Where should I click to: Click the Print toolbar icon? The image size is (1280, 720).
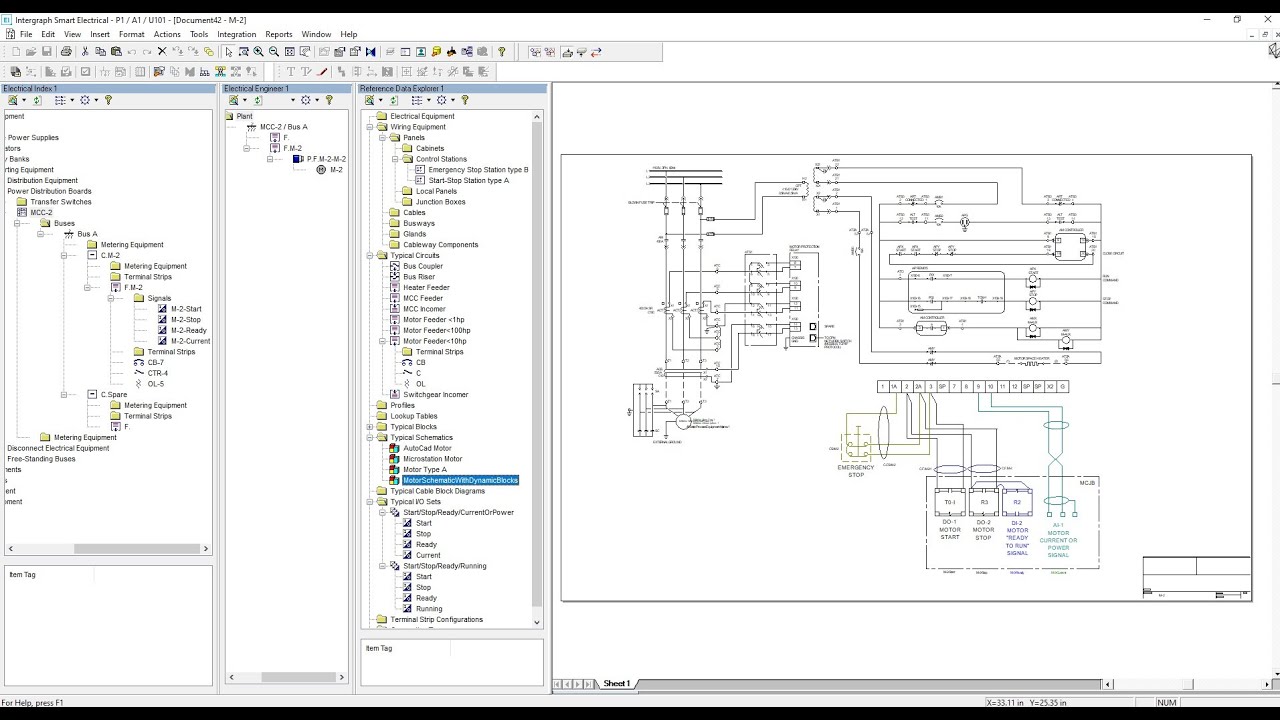(x=66, y=51)
